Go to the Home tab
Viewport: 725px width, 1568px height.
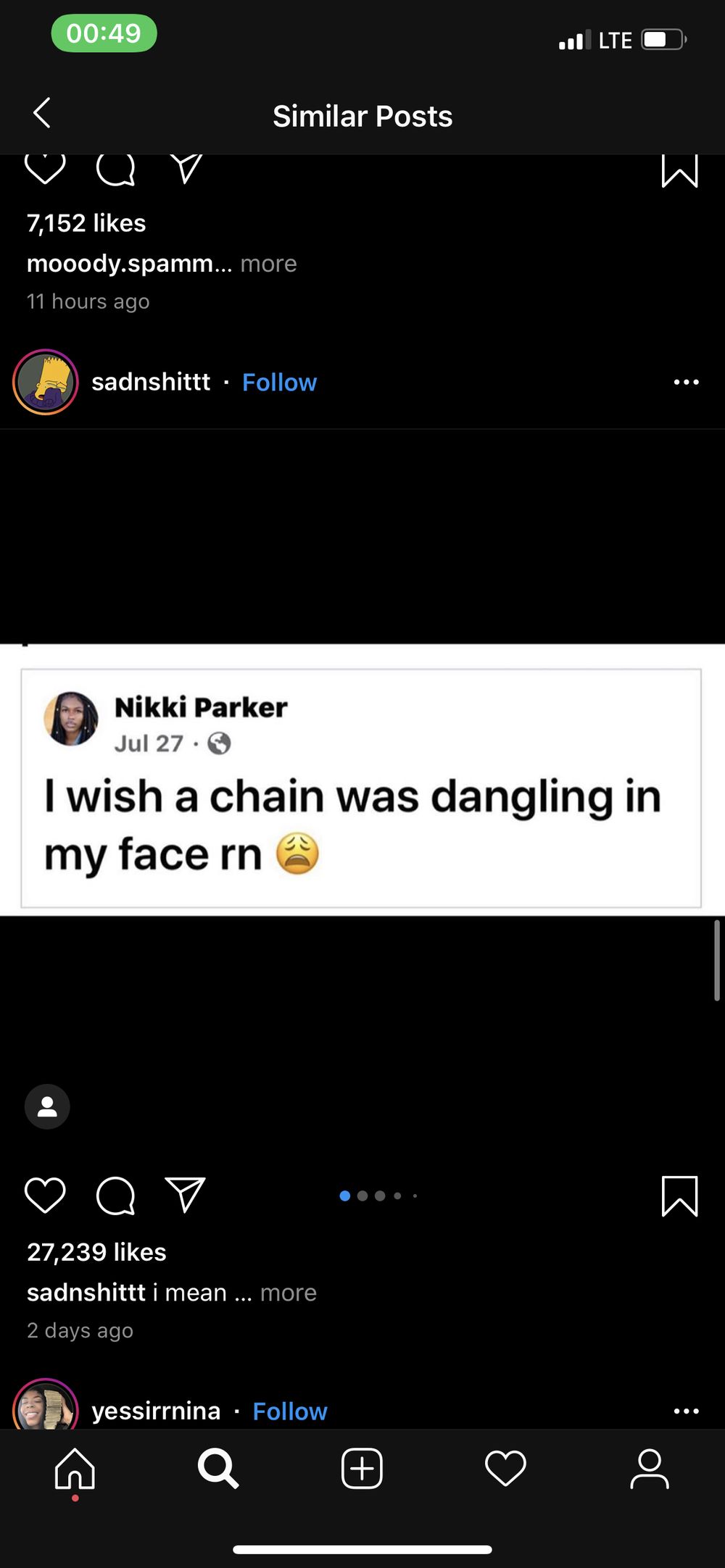pyautogui.click(x=75, y=1469)
